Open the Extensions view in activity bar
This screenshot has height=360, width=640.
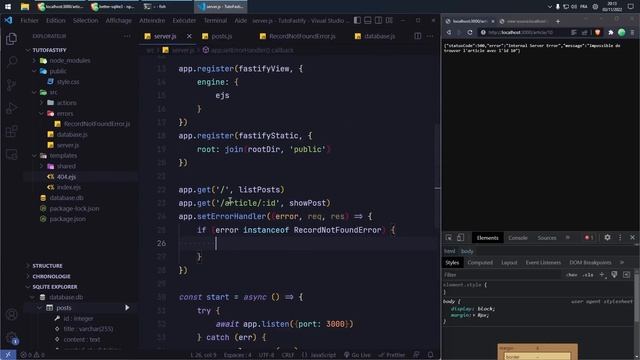(x=11, y=131)
